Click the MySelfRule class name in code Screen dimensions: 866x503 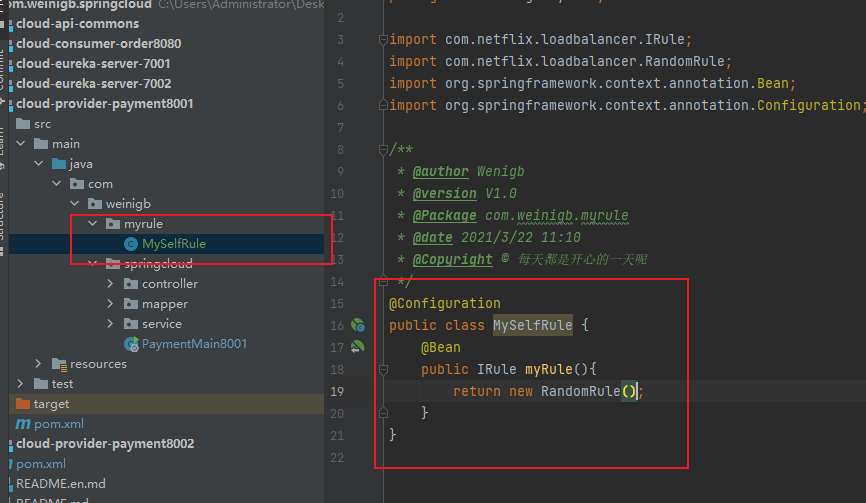pyautogui.click(x=532, y=325)
